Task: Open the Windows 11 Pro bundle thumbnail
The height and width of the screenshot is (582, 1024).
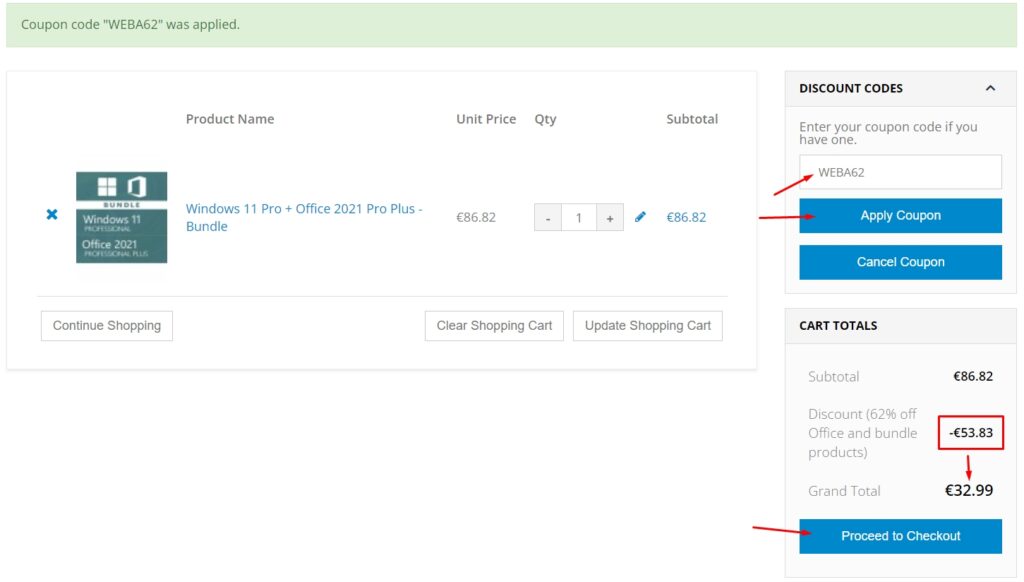Action: click(121, 218)
